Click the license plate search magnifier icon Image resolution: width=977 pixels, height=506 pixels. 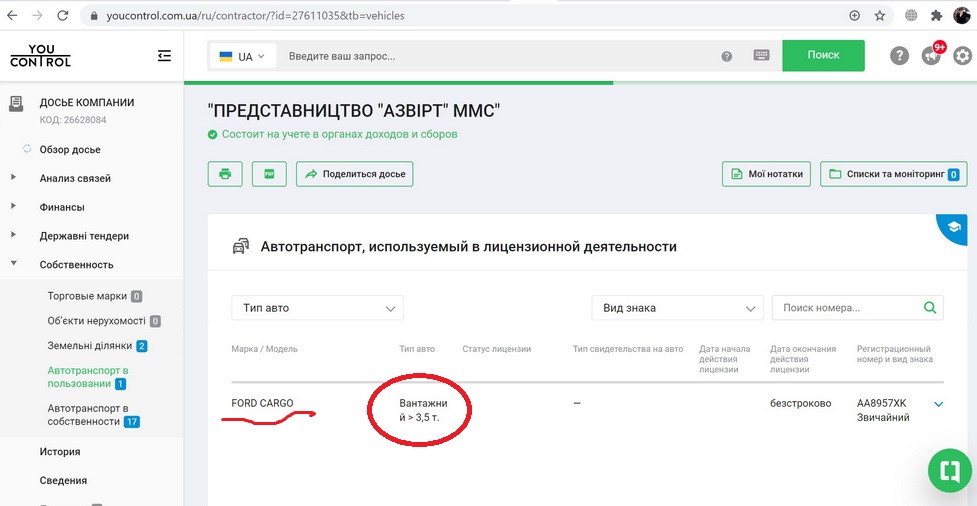click(930, 307)
